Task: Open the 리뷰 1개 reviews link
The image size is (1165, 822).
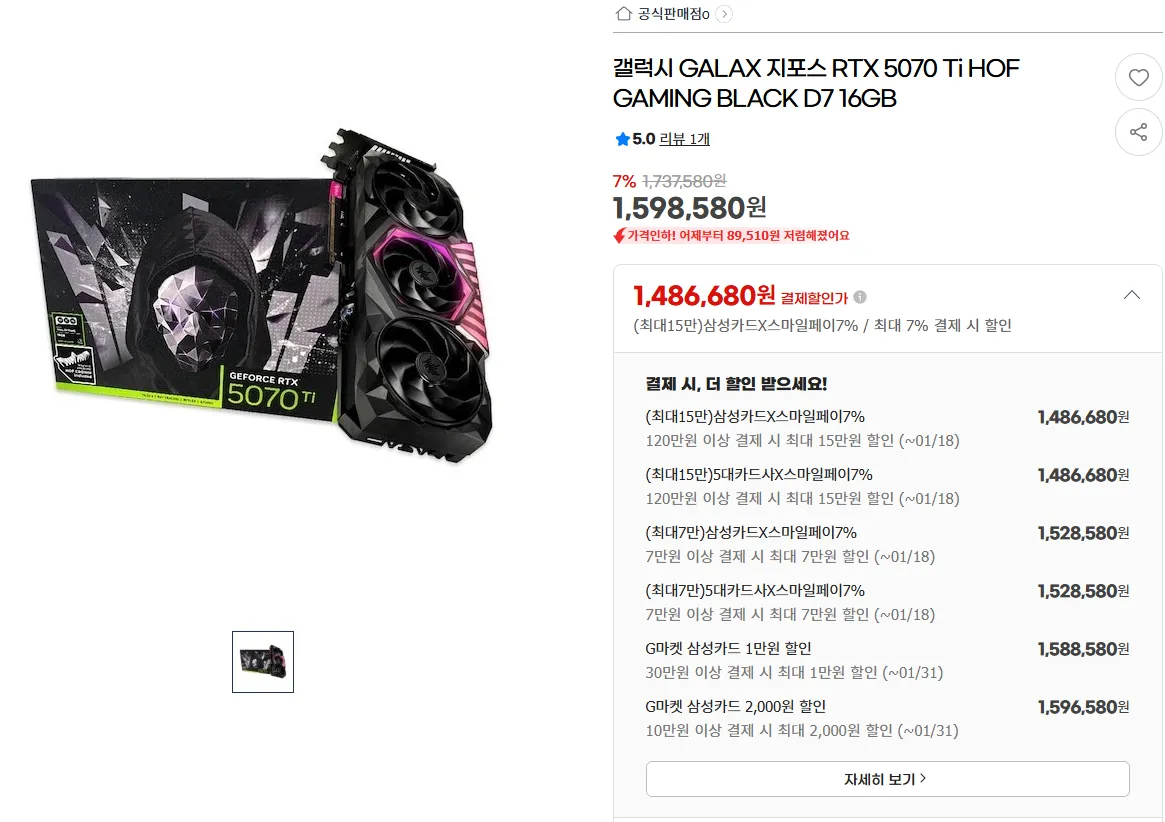Action: [684, 139]
